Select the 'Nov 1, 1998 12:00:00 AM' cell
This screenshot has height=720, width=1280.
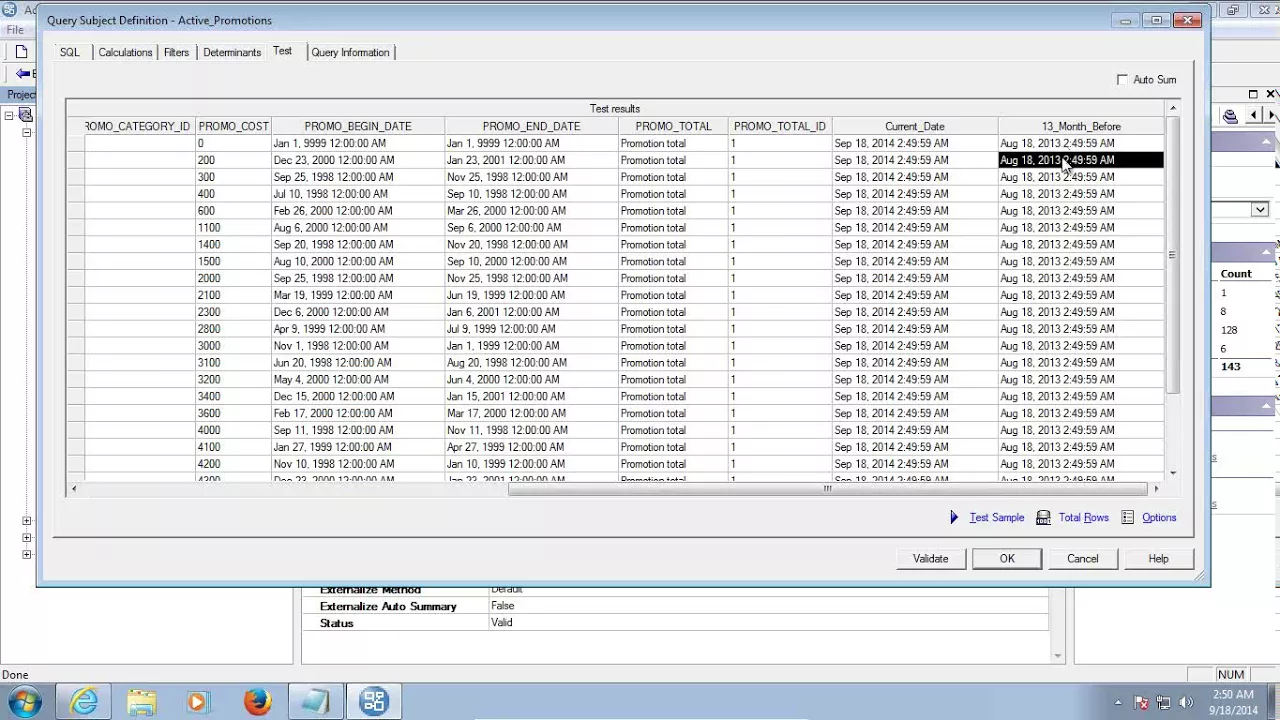(x=358, y=346)
